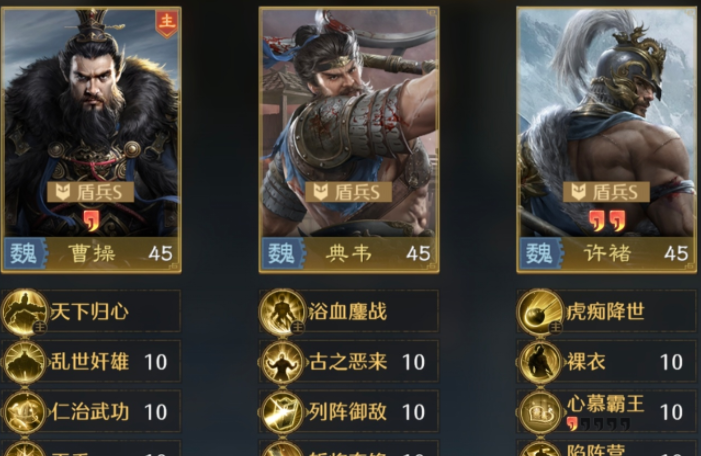Click the 列阵御敌 shield skill icon
The width and height of the screenshot is (701, 456).
pyautogui.click(x=283, y=412)
